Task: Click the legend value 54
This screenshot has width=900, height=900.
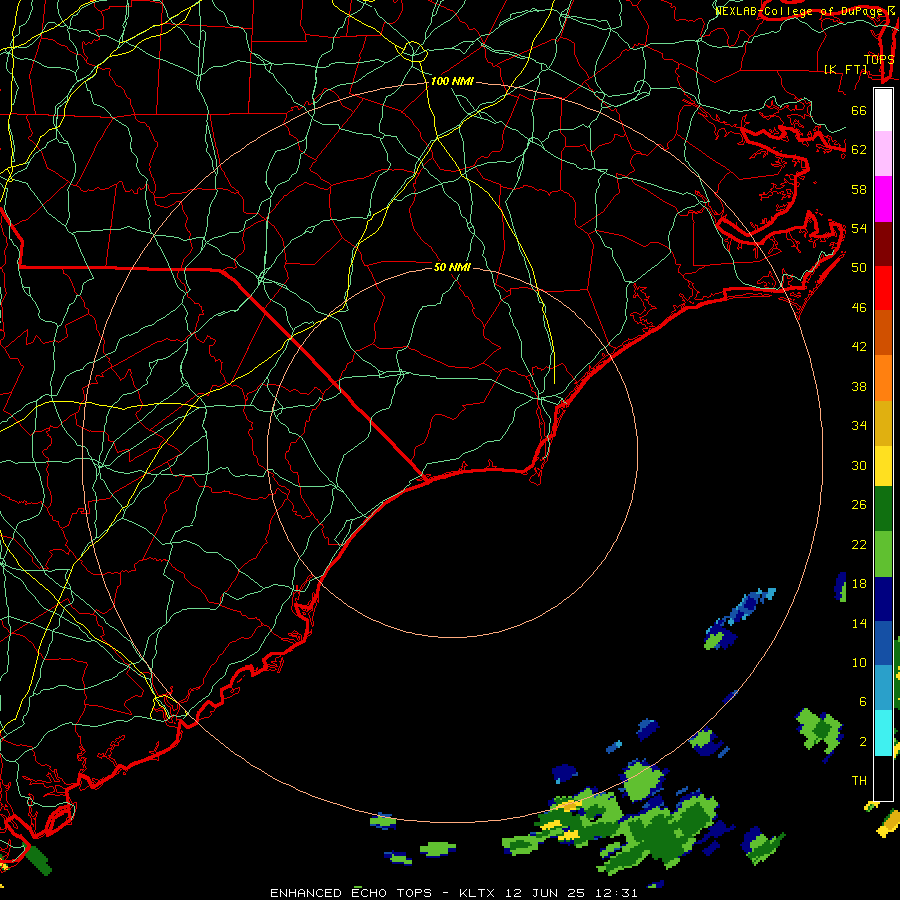Action: [x=859, y=229]
